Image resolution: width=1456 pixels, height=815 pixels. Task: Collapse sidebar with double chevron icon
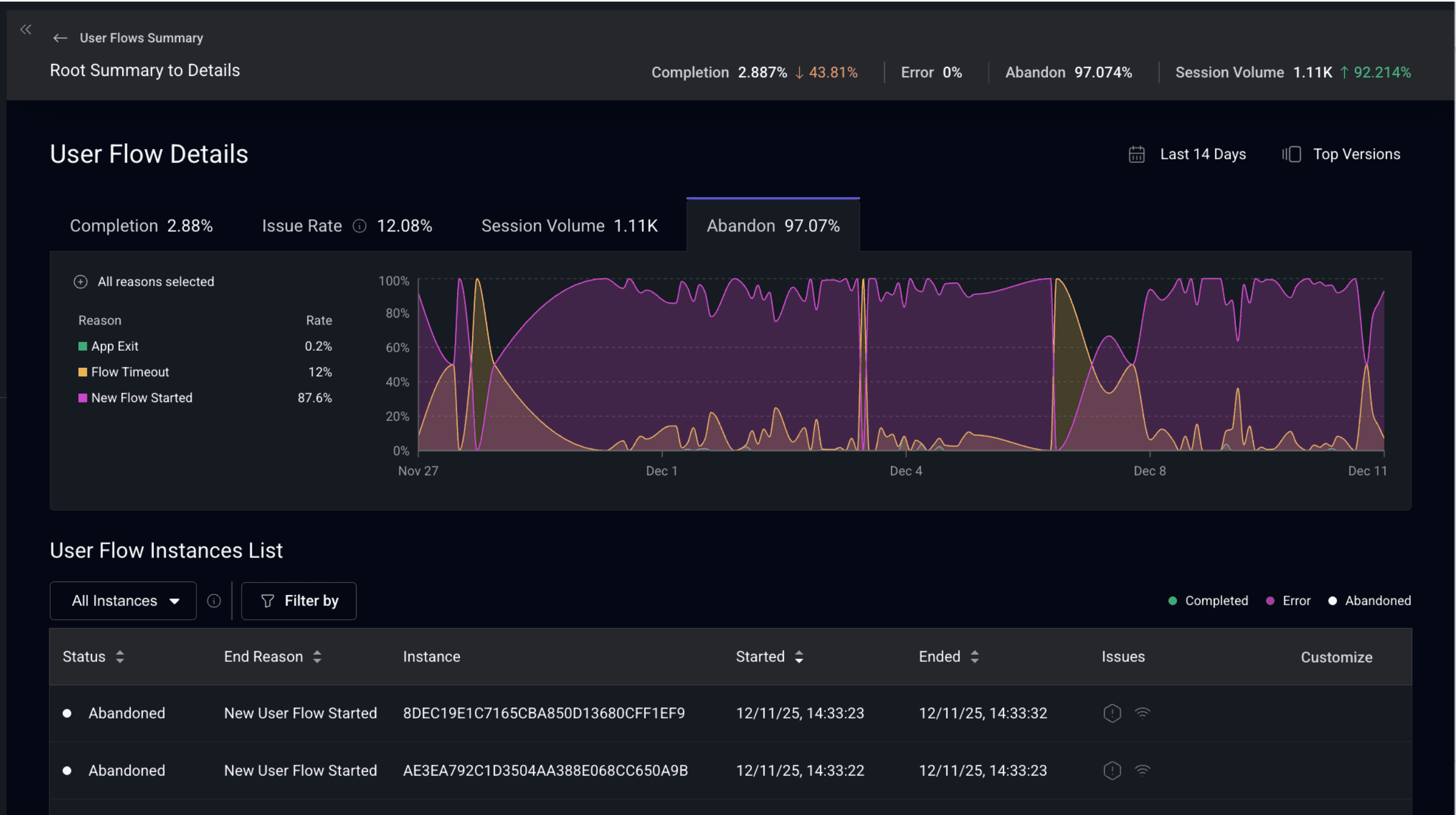click(26, 30)
